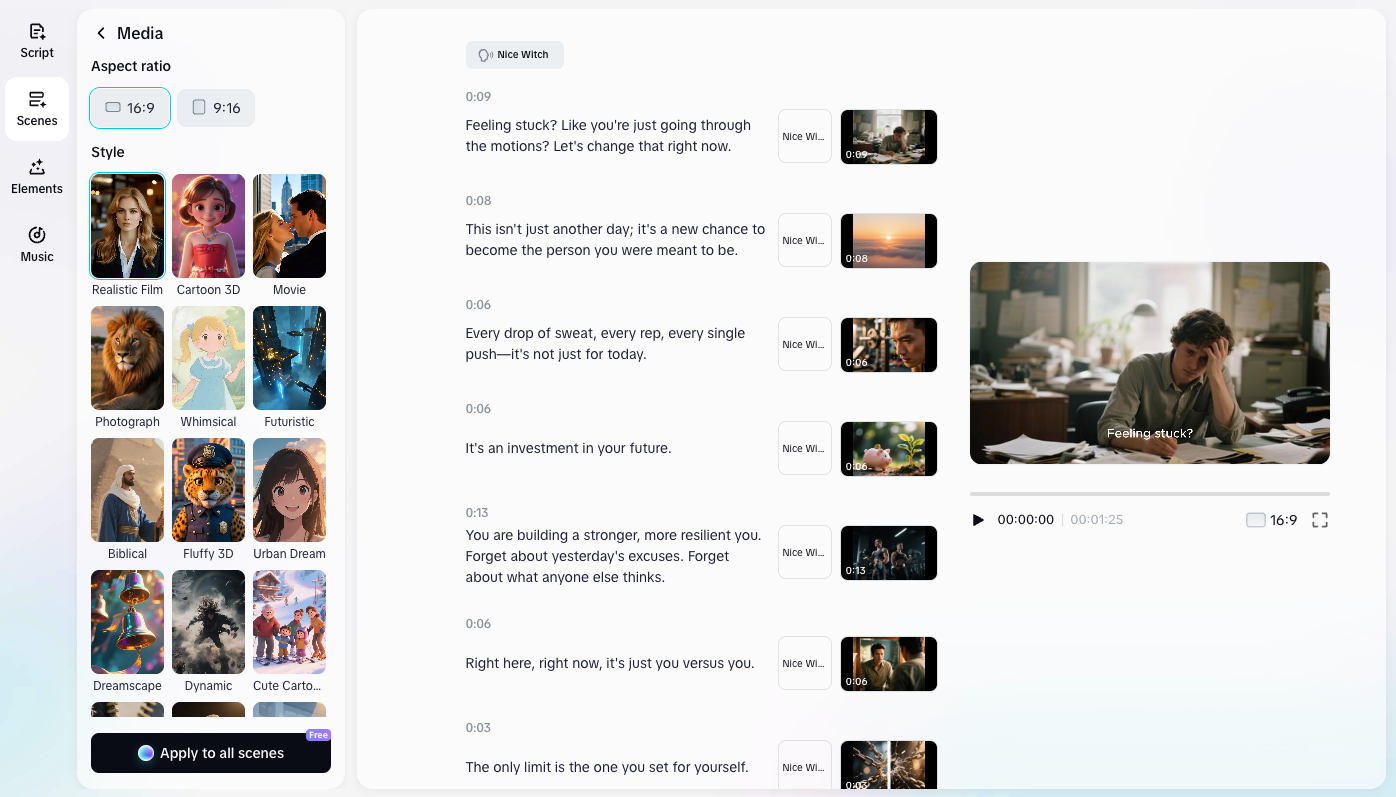Open the Elements tab
The width and height of the screenshot is (1396, 797).
pyautogui.click(x=37, y=177)
